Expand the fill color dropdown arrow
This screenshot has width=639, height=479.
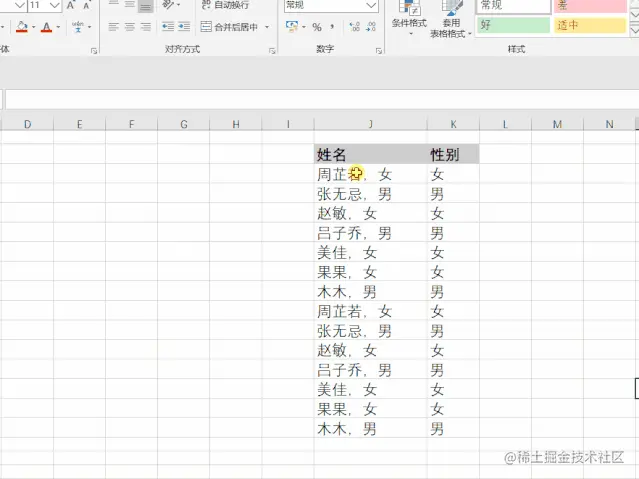tap(33, 27)
